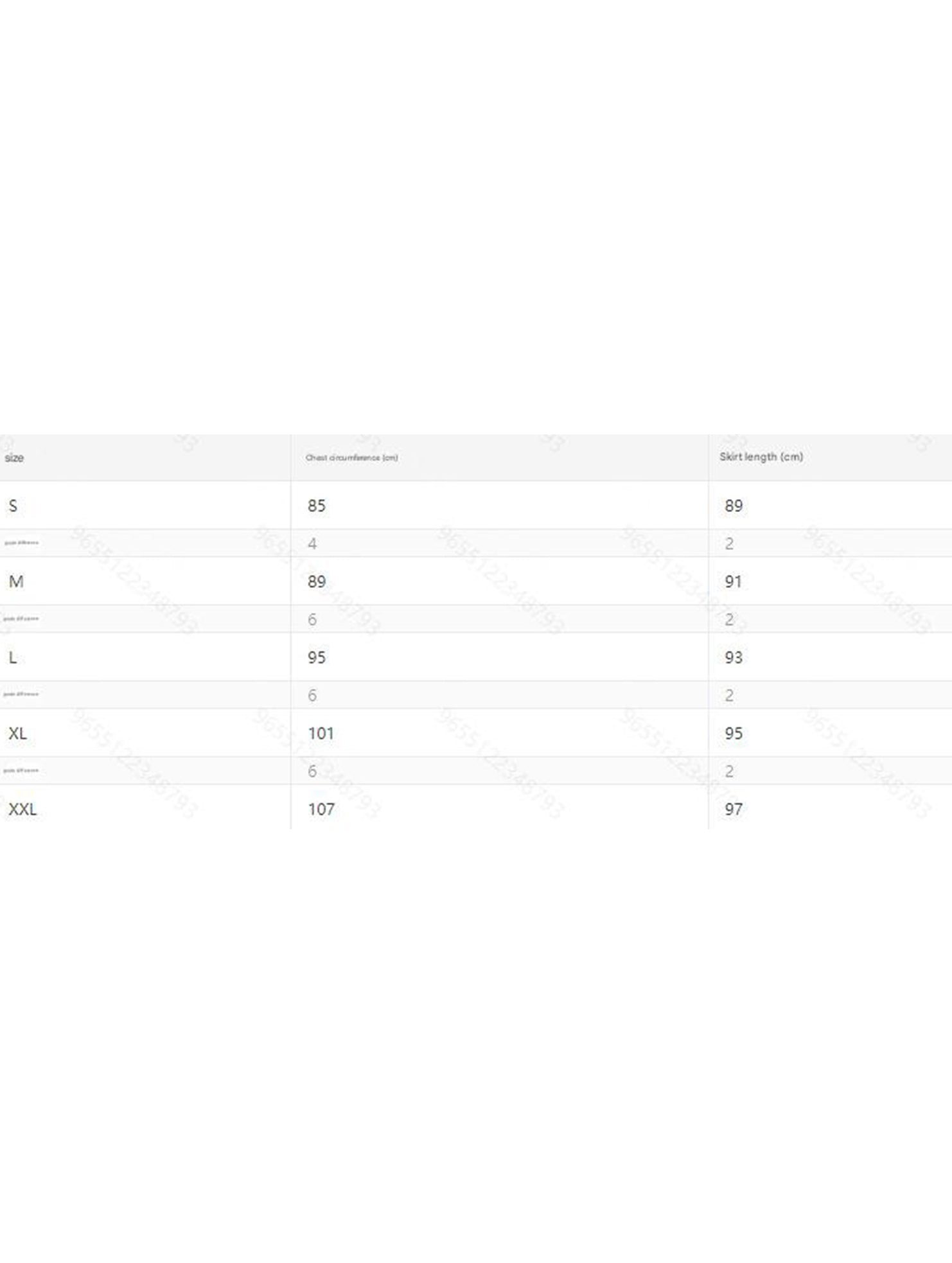Click chest circumference value 107 for XXL
The image size is (952, 1263).
coord(321,809)
